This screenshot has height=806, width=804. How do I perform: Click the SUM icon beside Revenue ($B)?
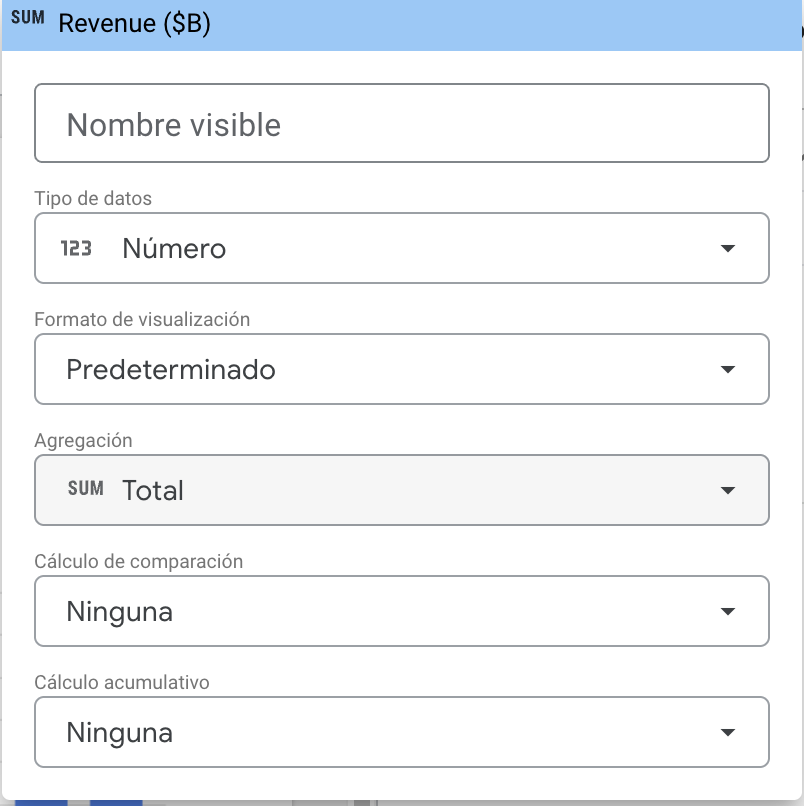[x=32, y=20]
